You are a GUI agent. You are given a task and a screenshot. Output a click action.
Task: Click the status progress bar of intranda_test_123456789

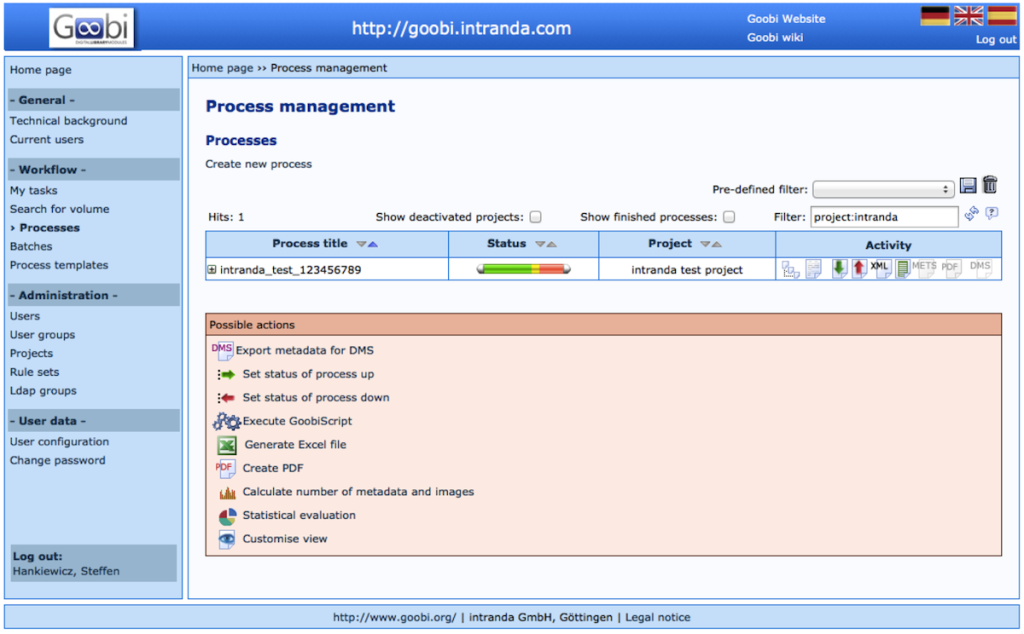524,269
